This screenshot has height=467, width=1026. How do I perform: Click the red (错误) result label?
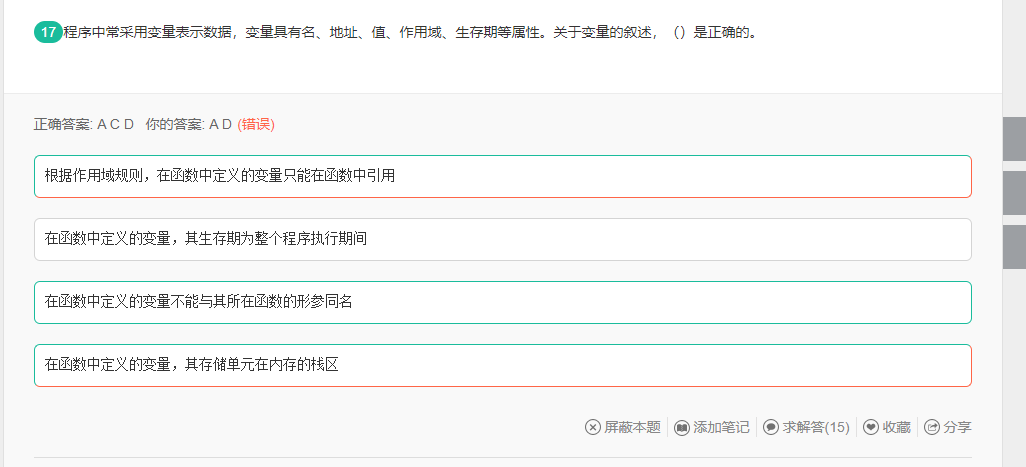pyautogui.click(x=256, y=124)
